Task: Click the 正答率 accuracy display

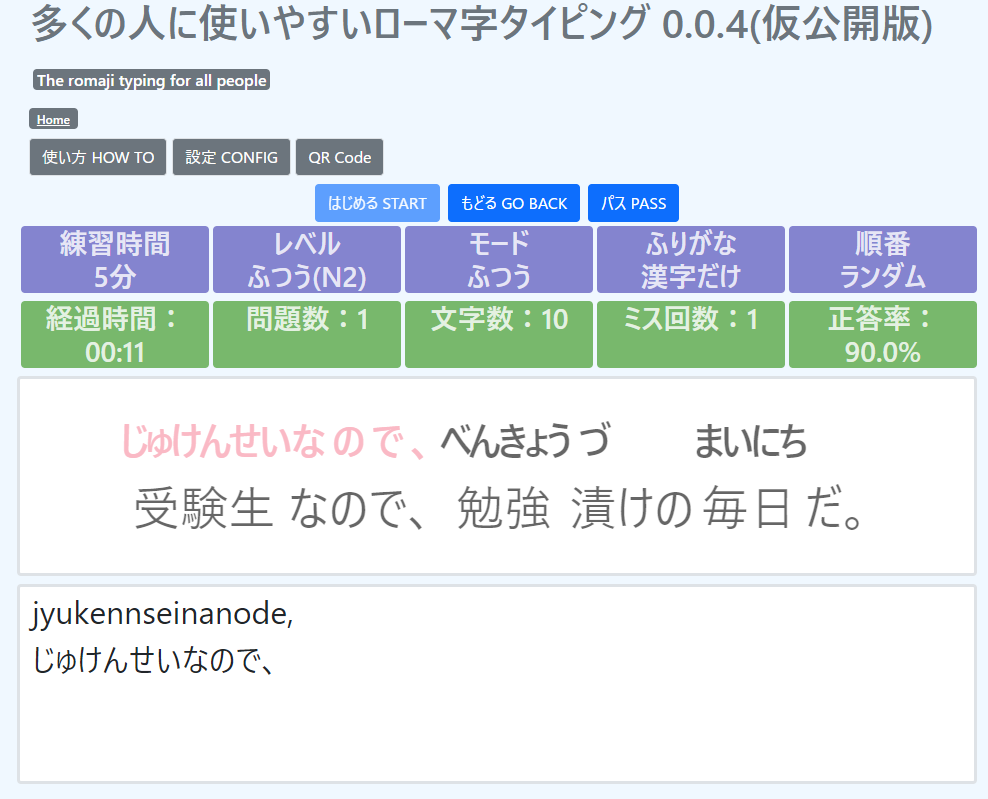Action: tap(882, 334)
